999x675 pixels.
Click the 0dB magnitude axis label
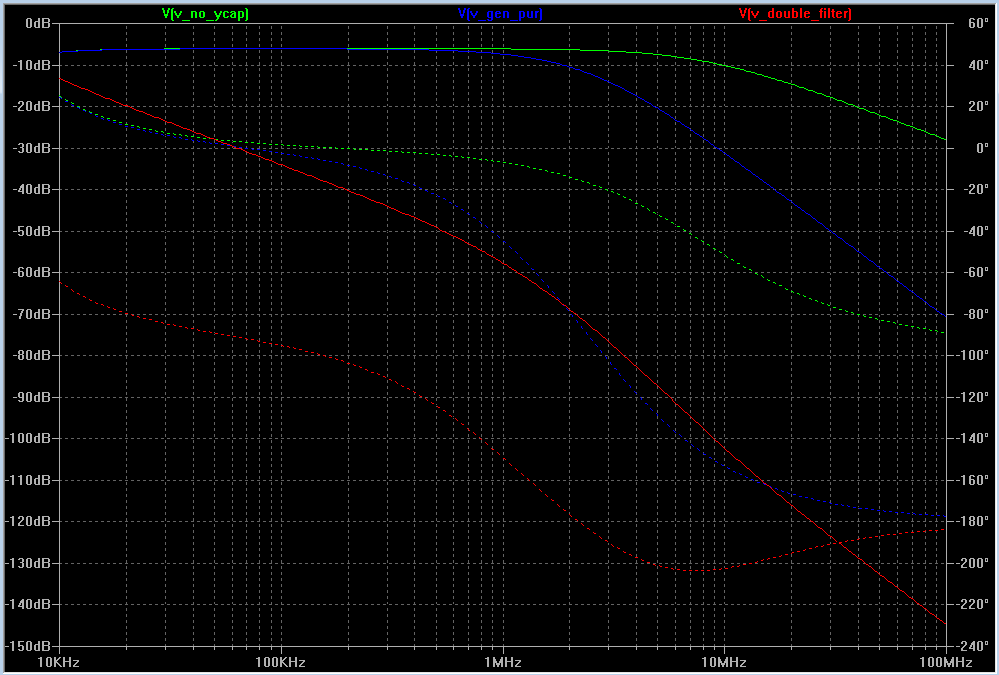point(37,24)
